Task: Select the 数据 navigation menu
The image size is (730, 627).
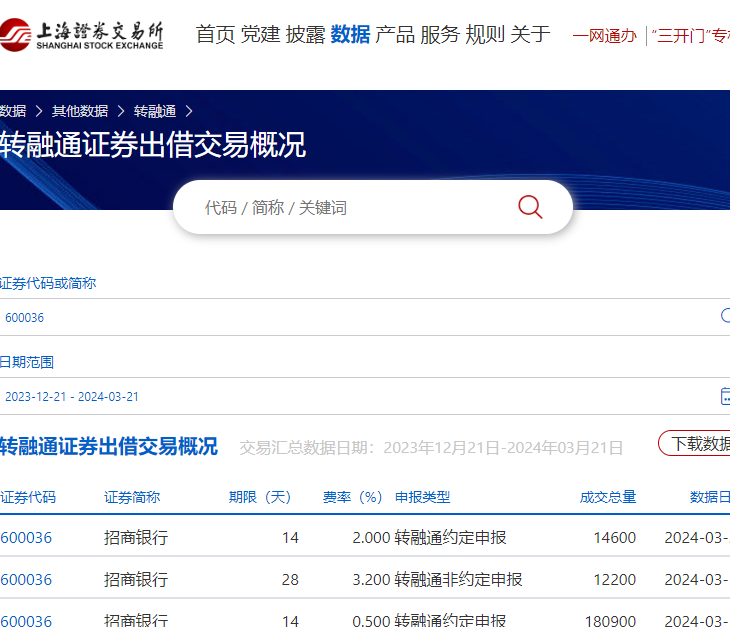Action: pyautogui.click(x=350, y=35)
